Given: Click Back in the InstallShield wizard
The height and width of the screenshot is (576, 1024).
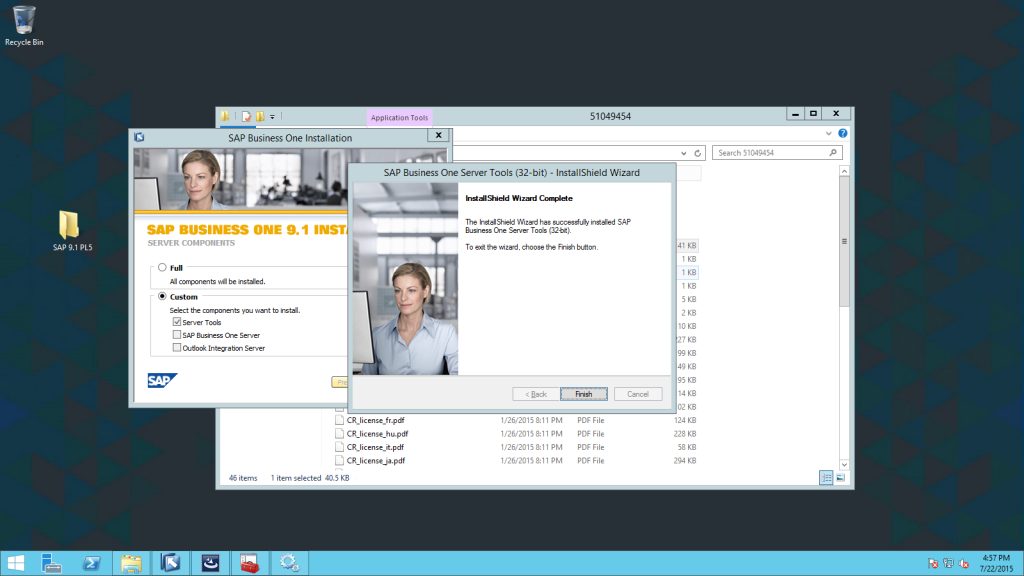Looking at the screenshot, I should pyautogui.click(x=536, y=394).
